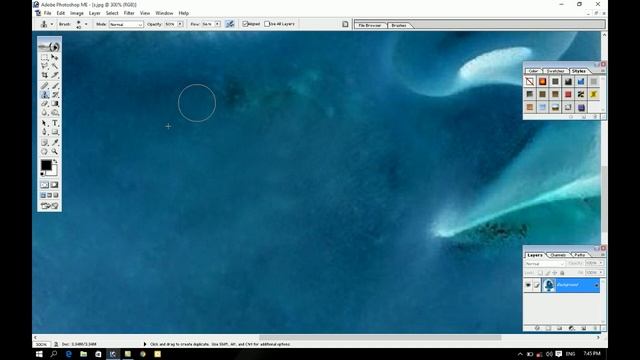Image resolution: width=640 pixels, height=360 pixels.
Task: Open the Image menu
Action: click(x=77, y=13)
